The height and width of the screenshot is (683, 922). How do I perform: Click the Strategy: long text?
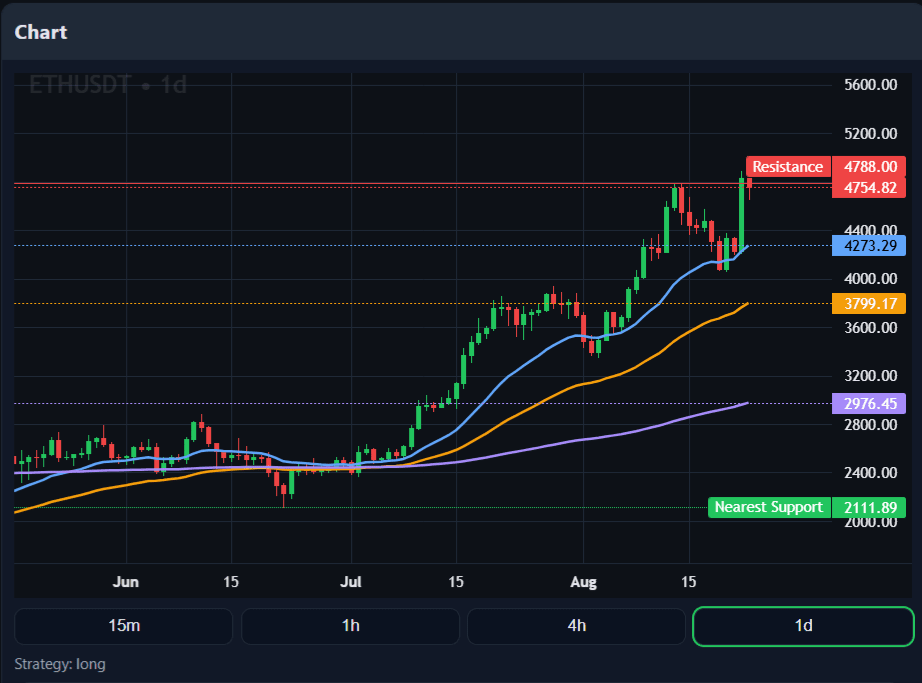tap(60, 664)
